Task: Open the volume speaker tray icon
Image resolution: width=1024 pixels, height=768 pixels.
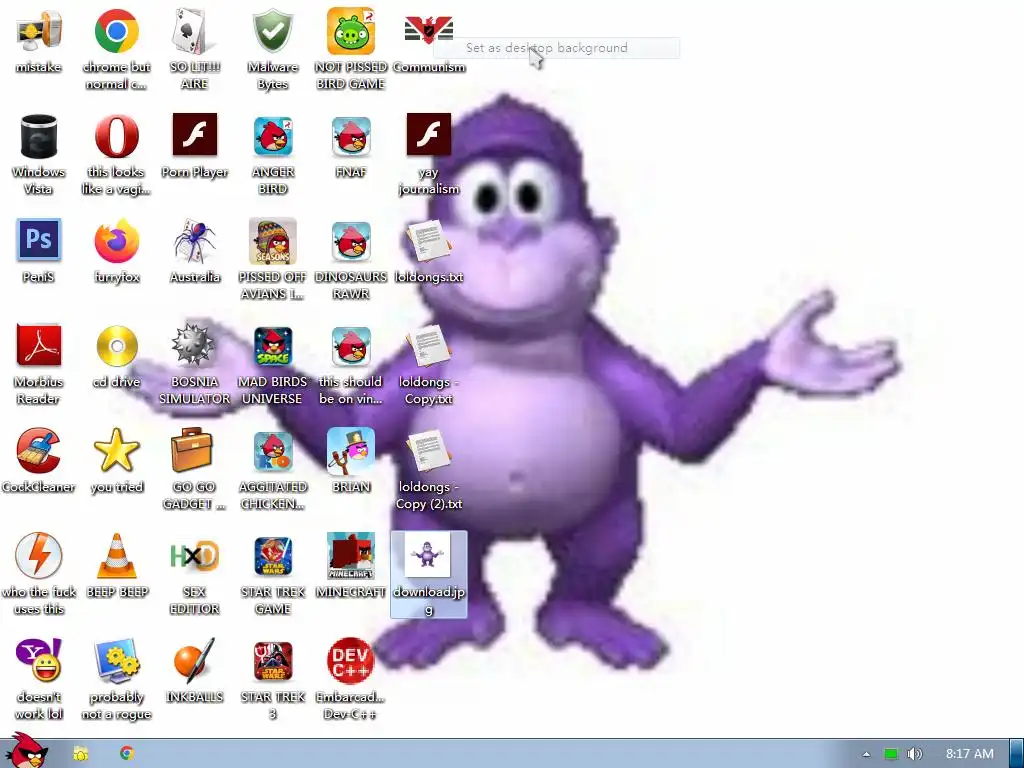Action: (914, 754)
